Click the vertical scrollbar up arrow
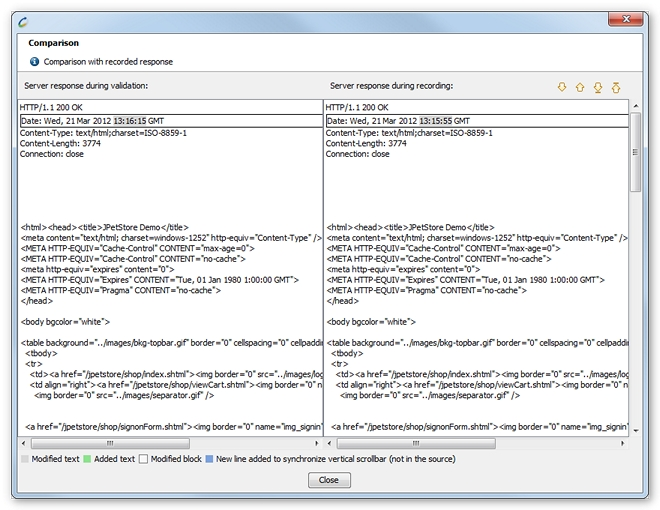 [x=635, y=106]
